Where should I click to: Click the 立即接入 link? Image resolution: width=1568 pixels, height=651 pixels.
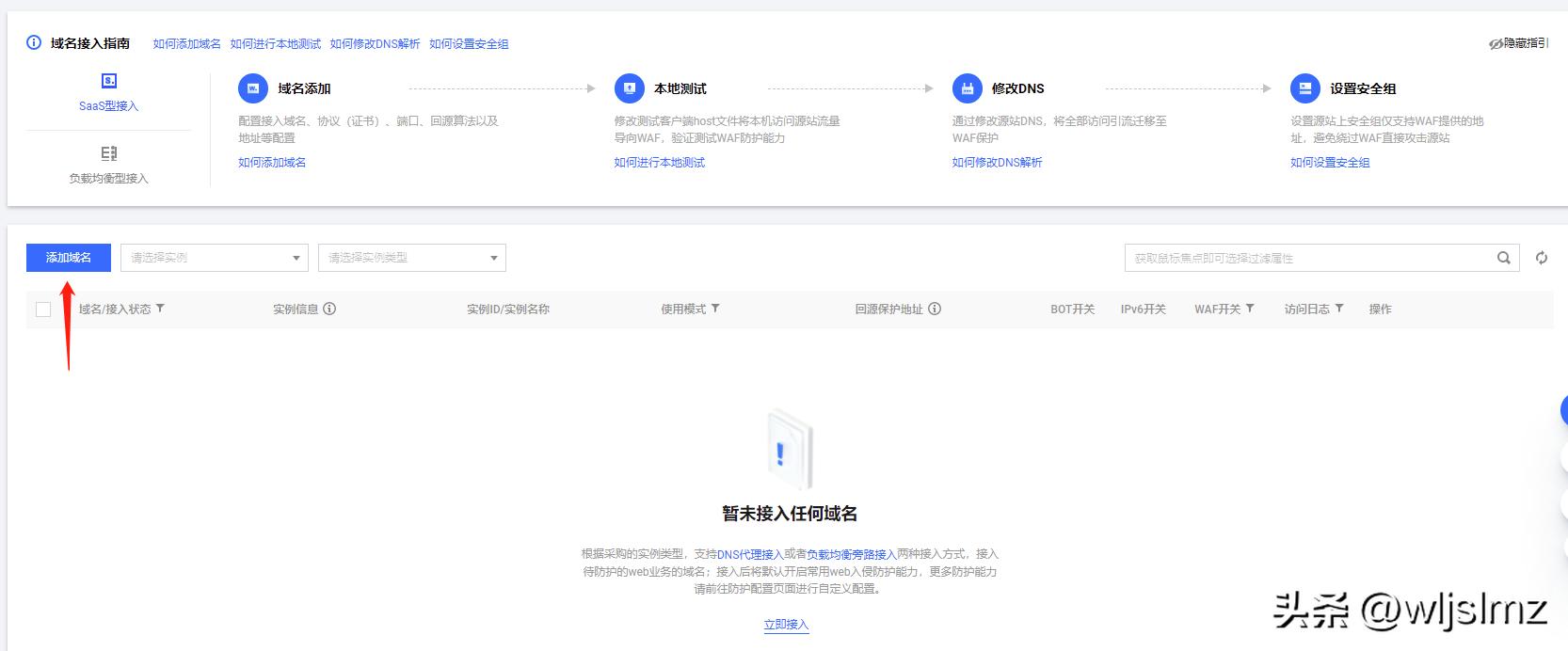point(786,625)
